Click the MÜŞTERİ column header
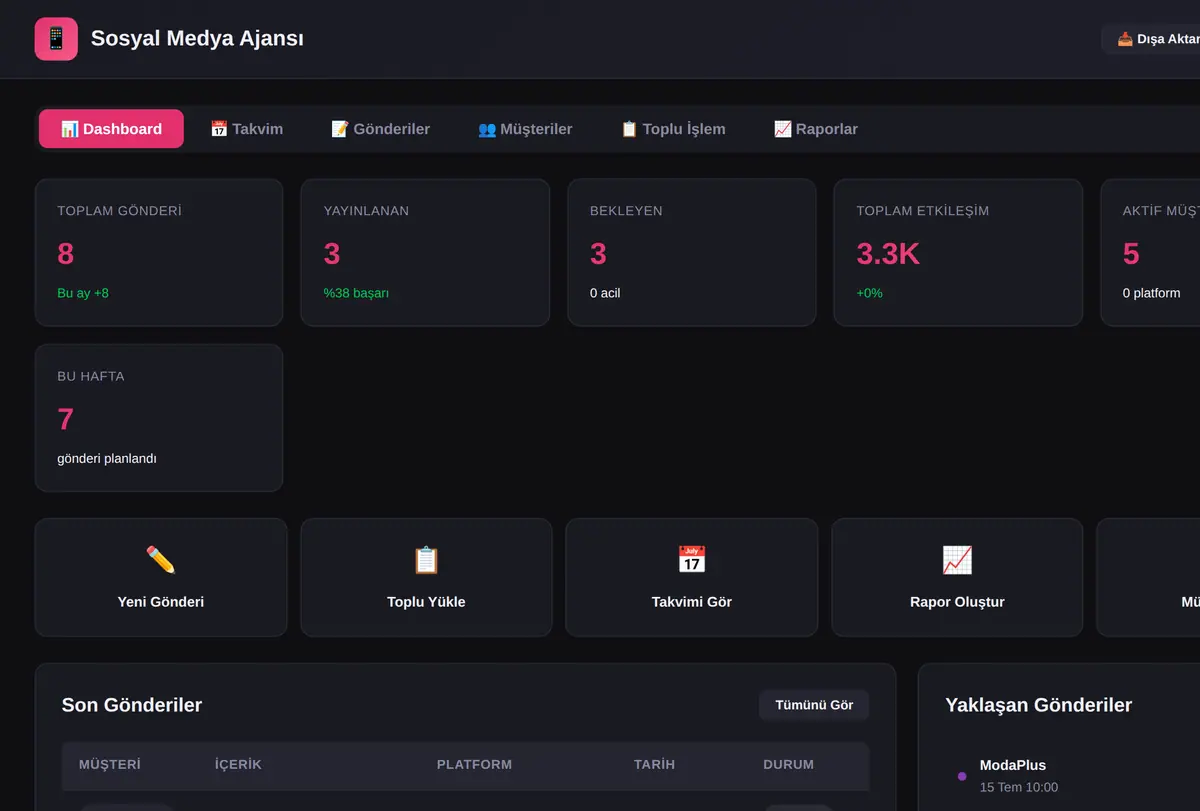 point(110,765)
